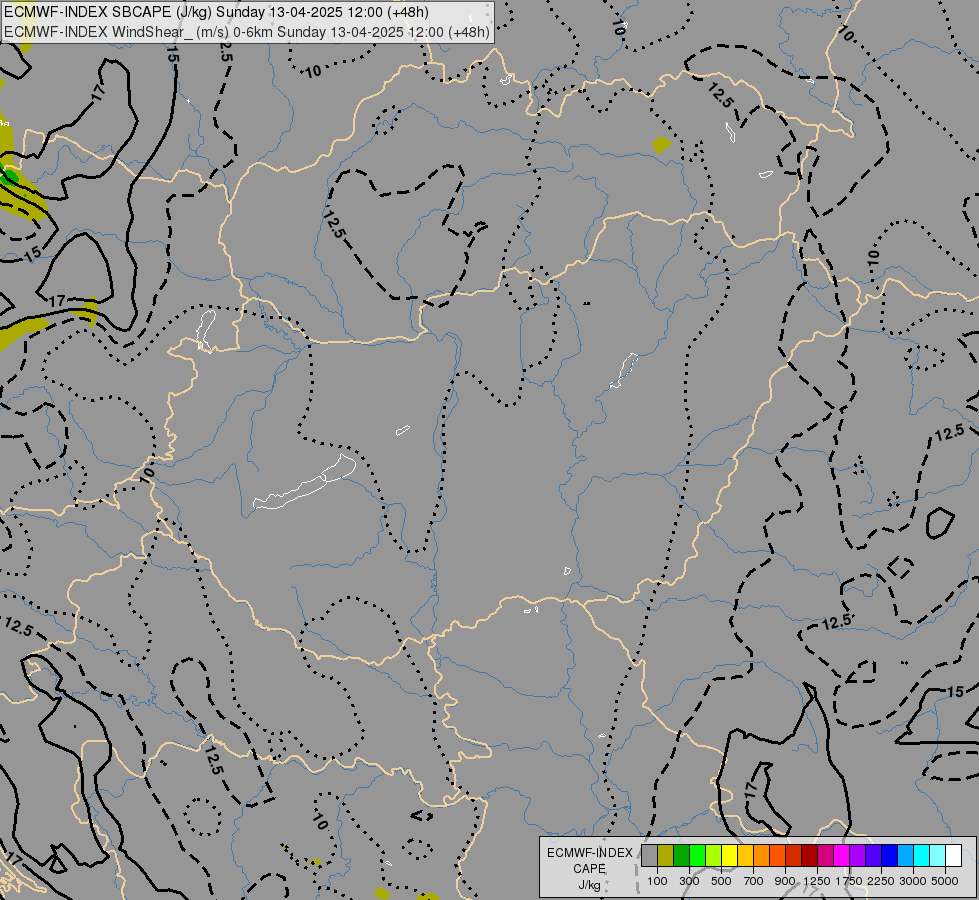Pick the amber swatch left of 700

click(x=745, y=855)
